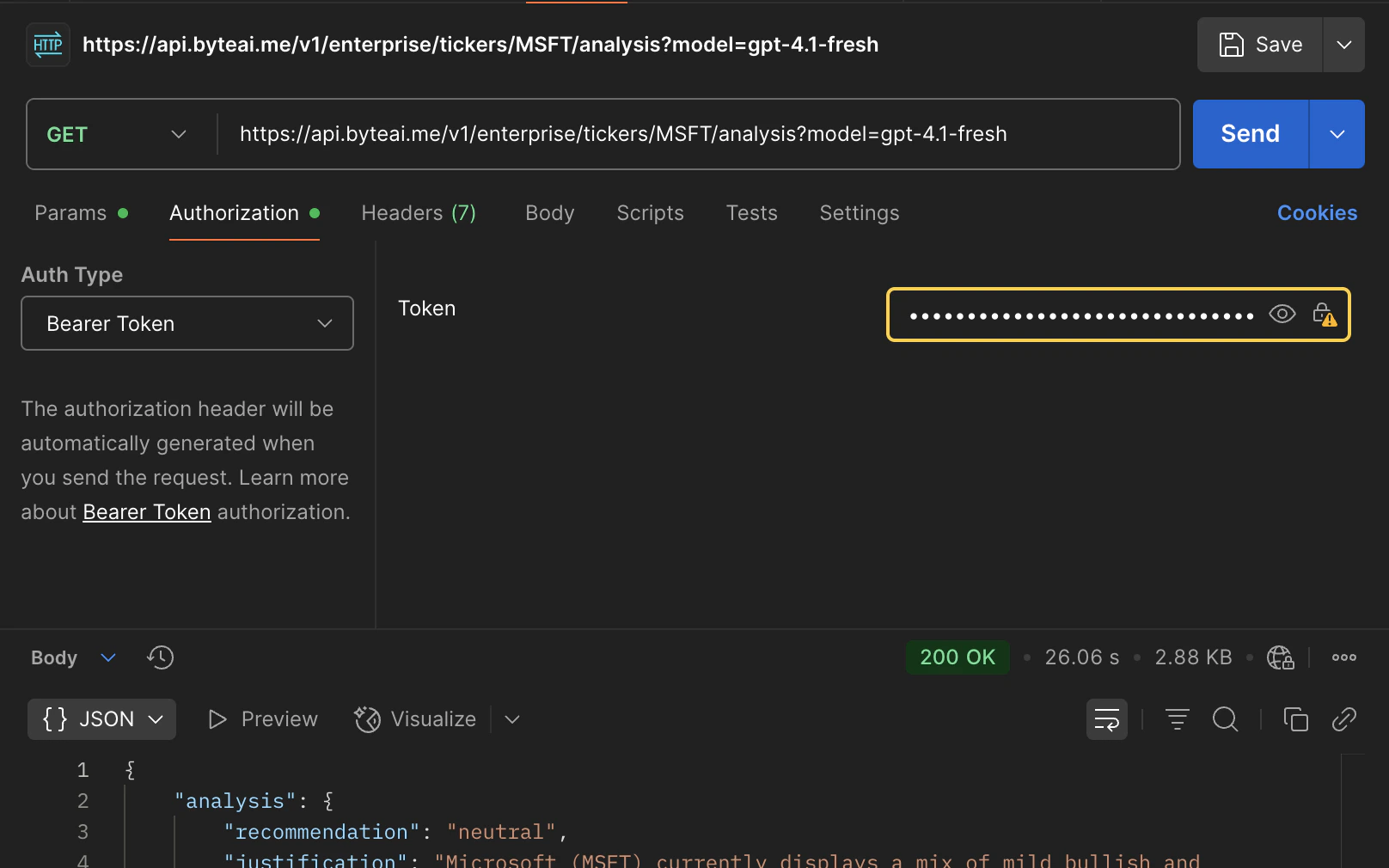This screenshot has height=868, width=1389.
Task: Open the request Body tab
Action: [550, 213]
